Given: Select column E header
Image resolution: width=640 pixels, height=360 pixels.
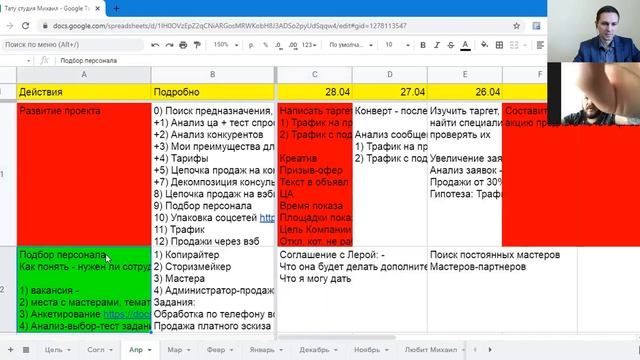Looking at the screenshot, I should pyautogui.click(x=465, y=75).
